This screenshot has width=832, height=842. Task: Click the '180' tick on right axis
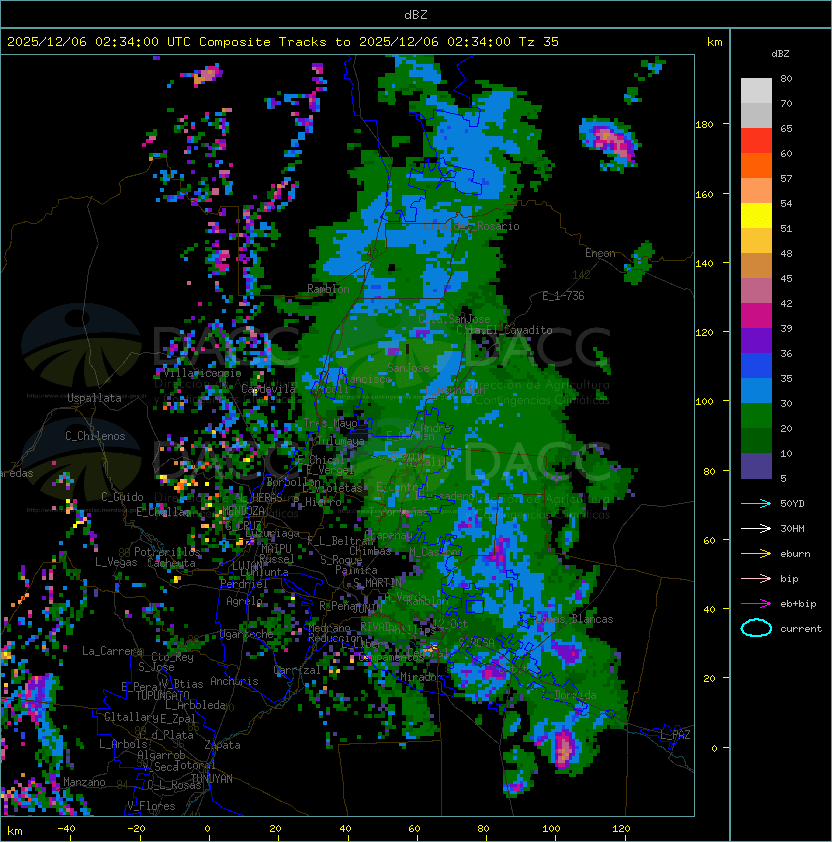tap(704, 125)
